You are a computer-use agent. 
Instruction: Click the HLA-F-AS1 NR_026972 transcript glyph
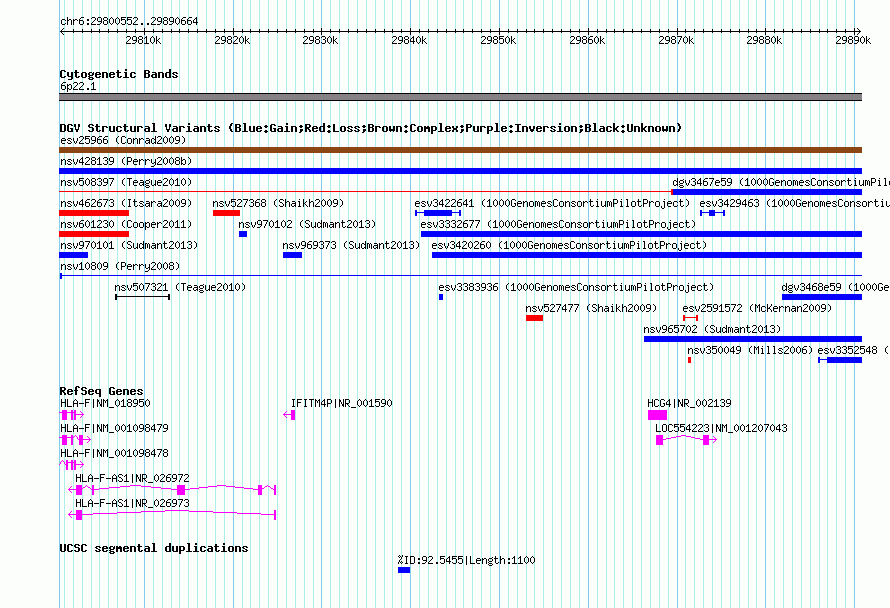click(172, 489)
